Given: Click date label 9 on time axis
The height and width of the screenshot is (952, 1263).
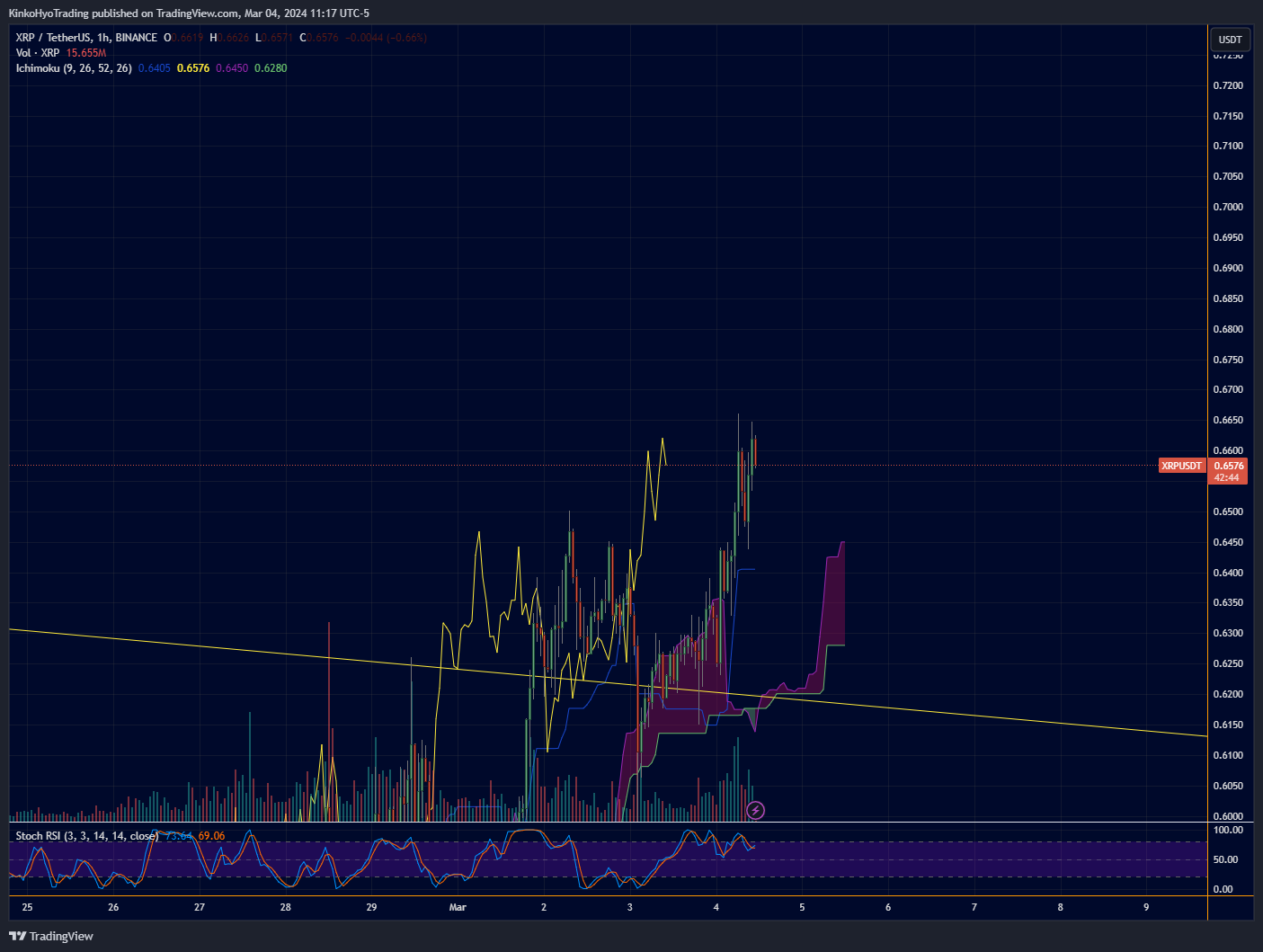Looking at the screenshot, I should [x=1146, y=907].
